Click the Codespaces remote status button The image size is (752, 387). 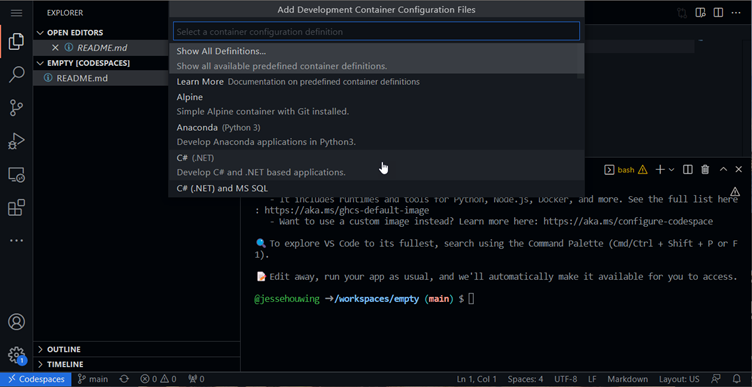36,379
